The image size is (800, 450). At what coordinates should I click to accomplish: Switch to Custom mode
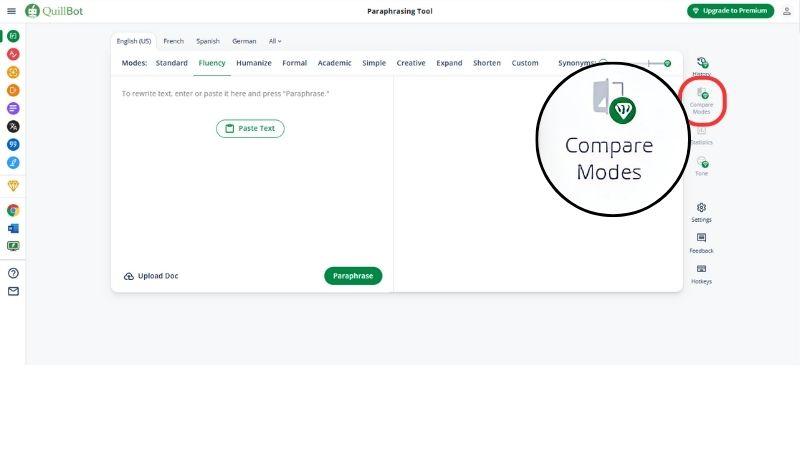tap(525, 63)
